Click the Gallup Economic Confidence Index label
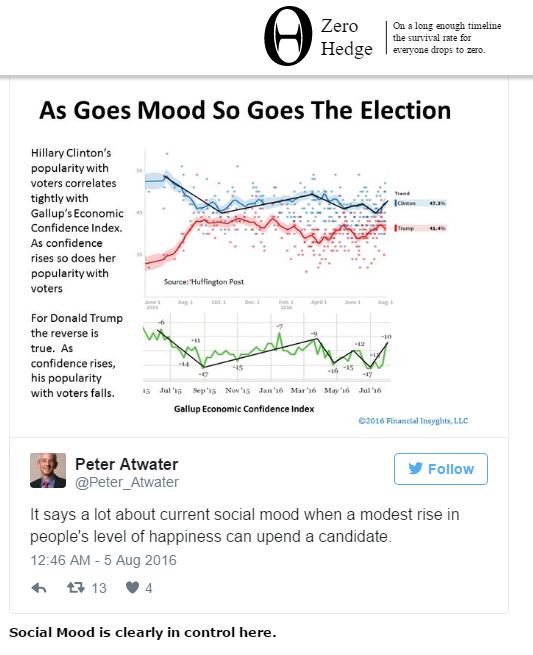 pyautogui.click(x=244, y=409)
